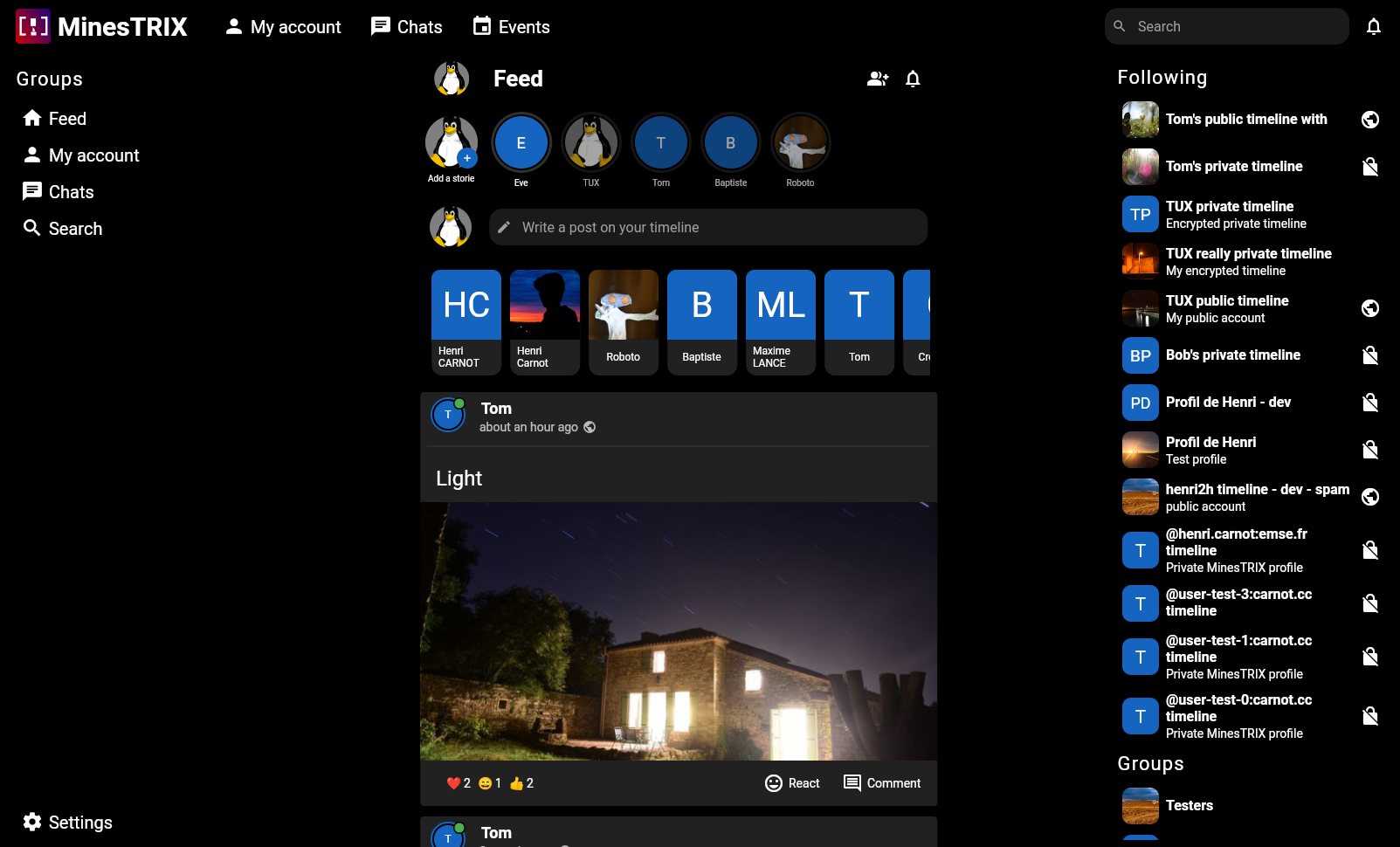Open Maxime LANCE user card
This screenshot has height=847, width=1400.
point(781,322)
